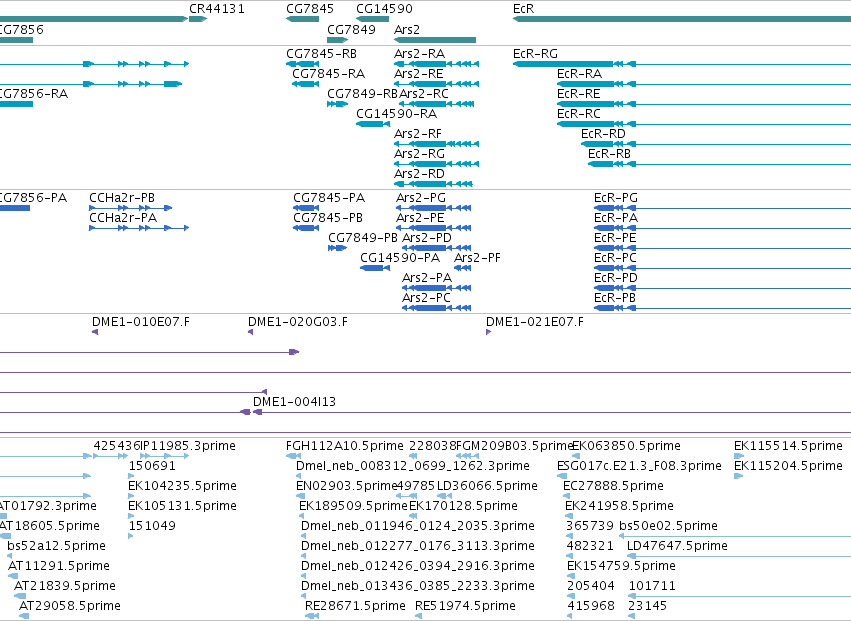Screen dimensions: 851x621
Task: Click the CG7856-RA transcript label
Action: click(34, 94)
